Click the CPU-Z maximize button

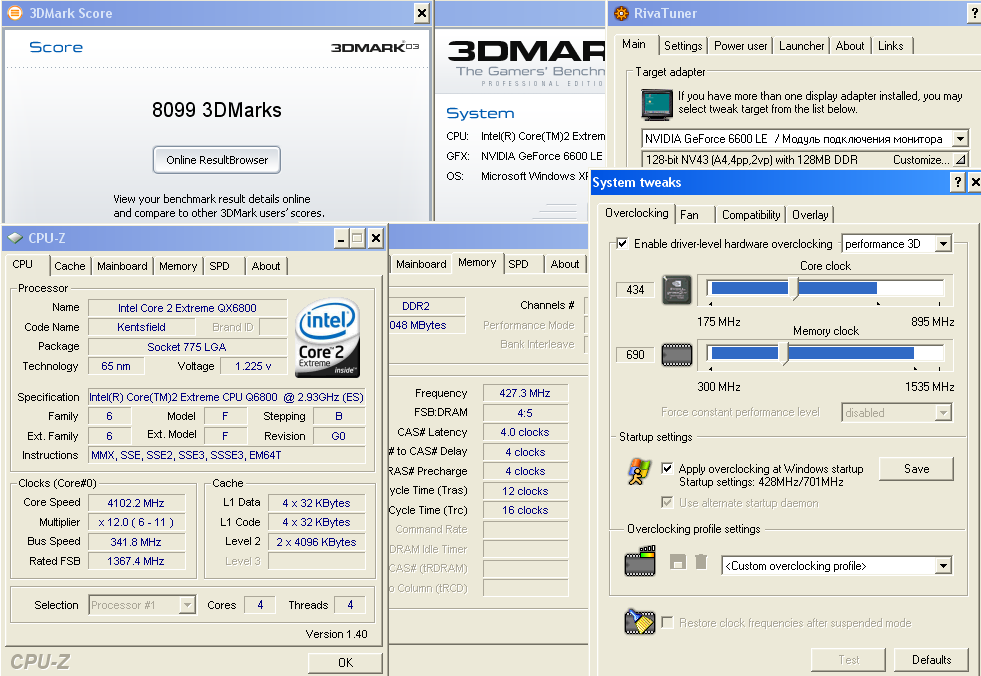pos(357,238)
